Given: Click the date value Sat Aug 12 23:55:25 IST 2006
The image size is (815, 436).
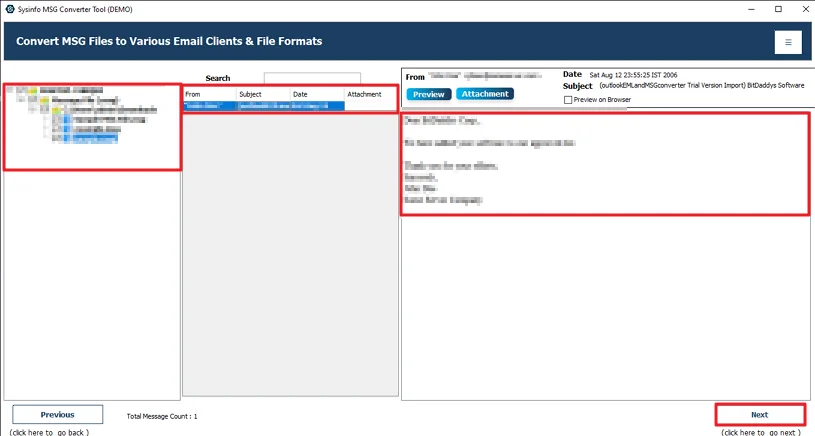Looking at the screenshot, I should [x=633, y=75].
